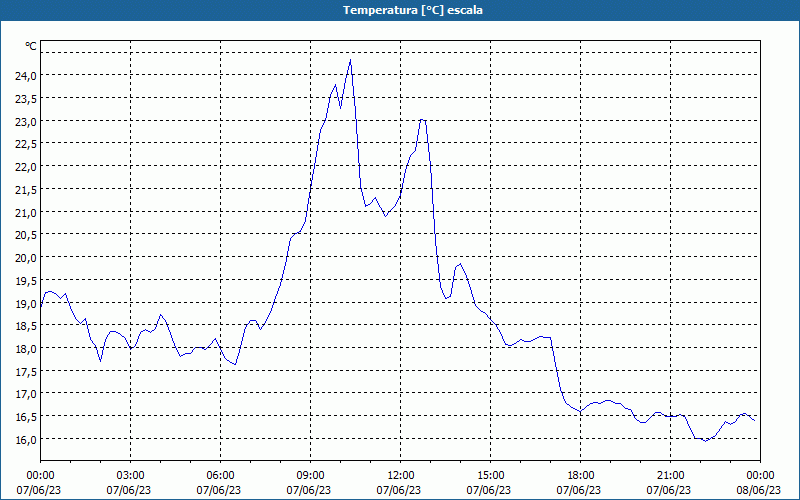
Task: Click the °C unit label above the axis
Action: tap(31, 46)
